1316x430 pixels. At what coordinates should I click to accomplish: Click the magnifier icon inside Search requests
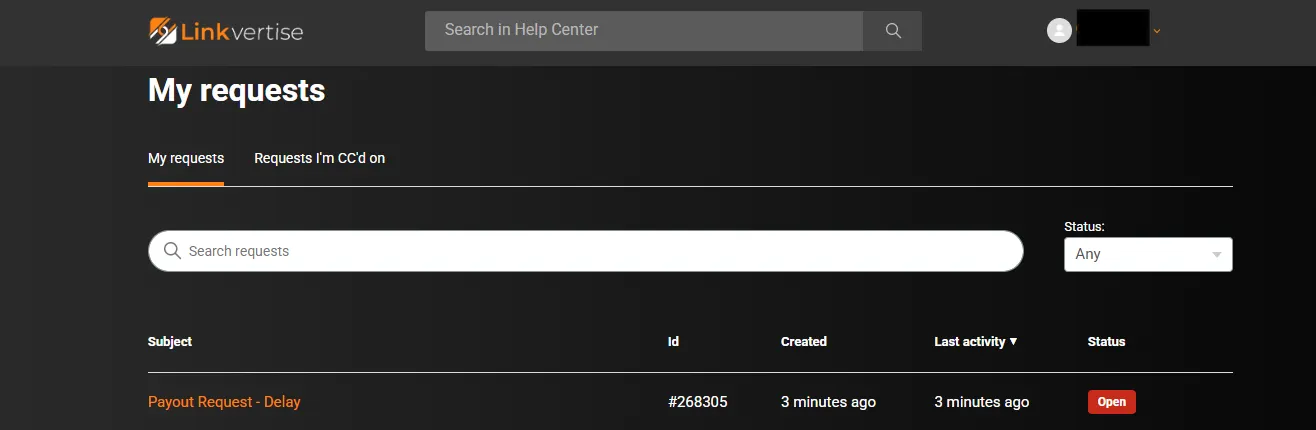pyautogui.click(x=172, y=251)
